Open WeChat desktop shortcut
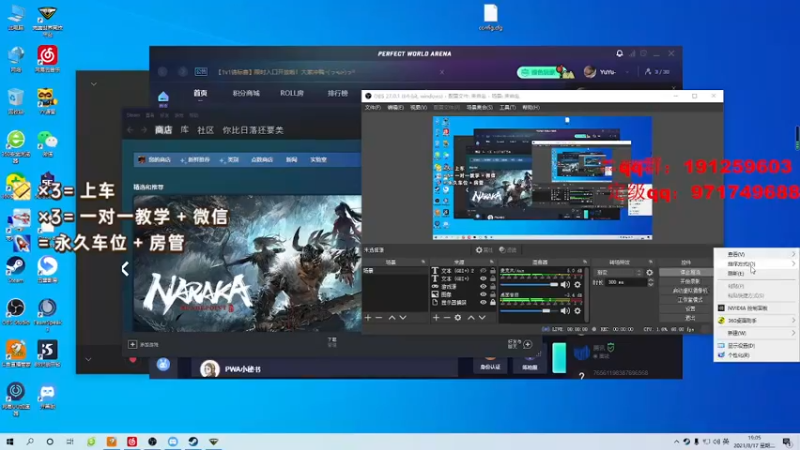Image resolution: width=800 pixels, height=450 pixels. tap(47, 142)
